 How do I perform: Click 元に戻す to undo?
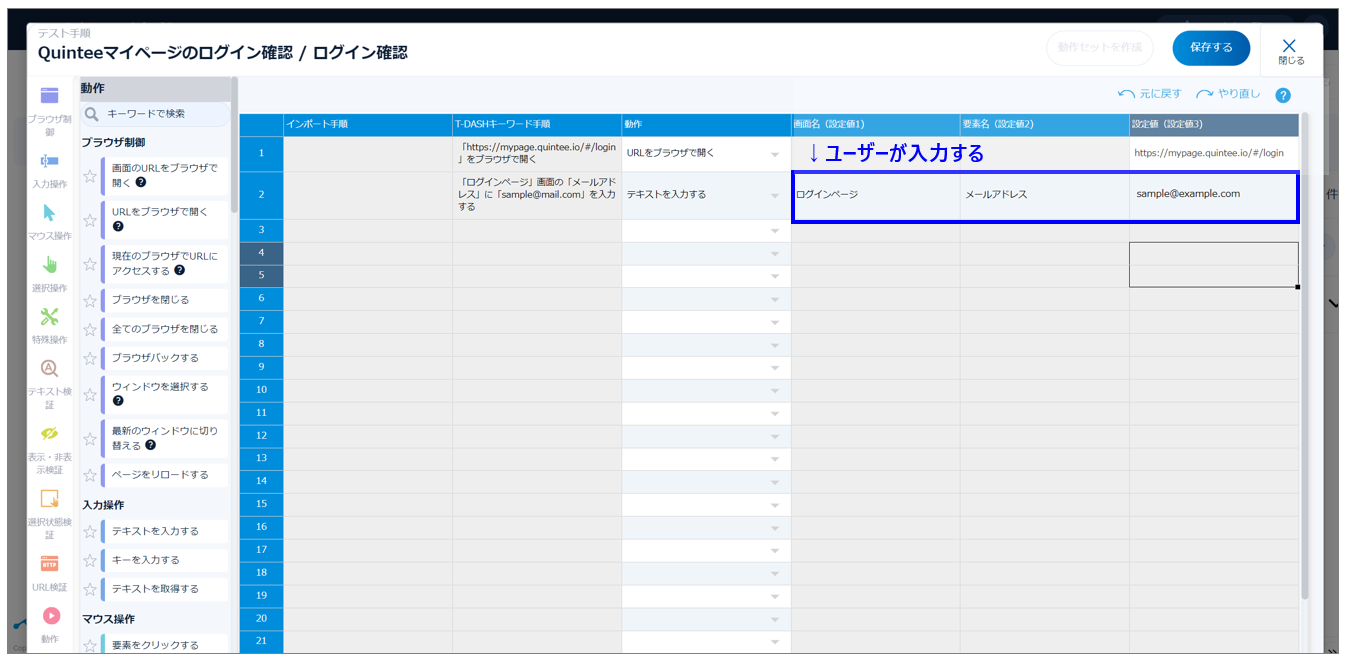(1150, 94)
